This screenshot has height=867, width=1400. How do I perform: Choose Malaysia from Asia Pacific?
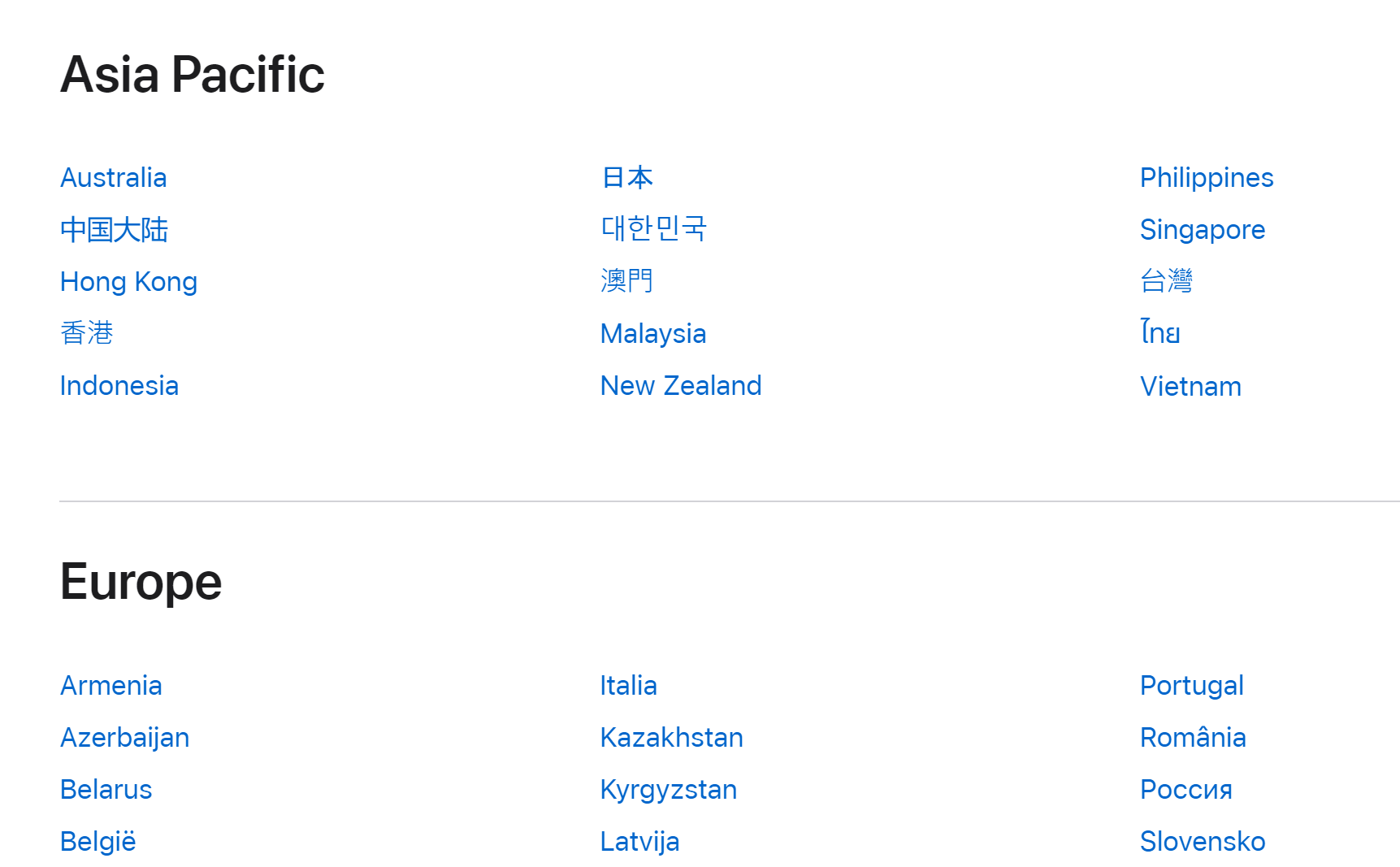(x=653, y=334)
